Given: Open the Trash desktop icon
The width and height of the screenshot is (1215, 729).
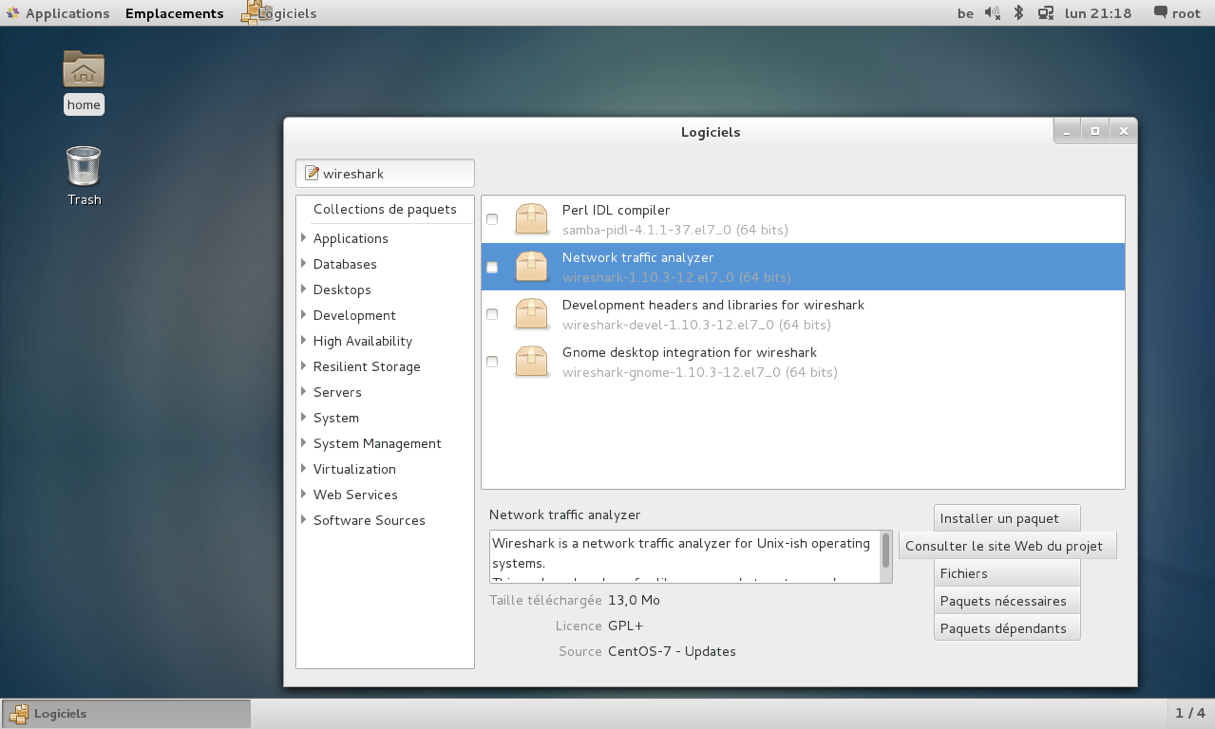Looking at the screenshot, I should (x=84, y=166).
